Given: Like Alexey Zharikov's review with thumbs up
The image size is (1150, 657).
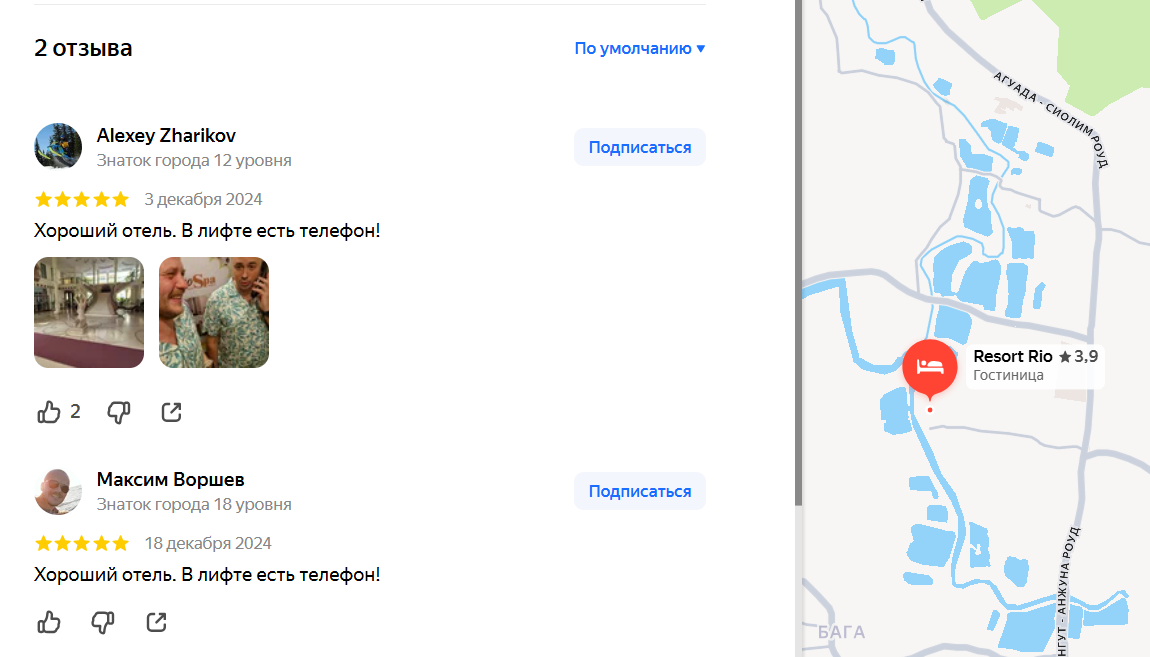Looking at the screenshot, I should [x=49, y=412].
